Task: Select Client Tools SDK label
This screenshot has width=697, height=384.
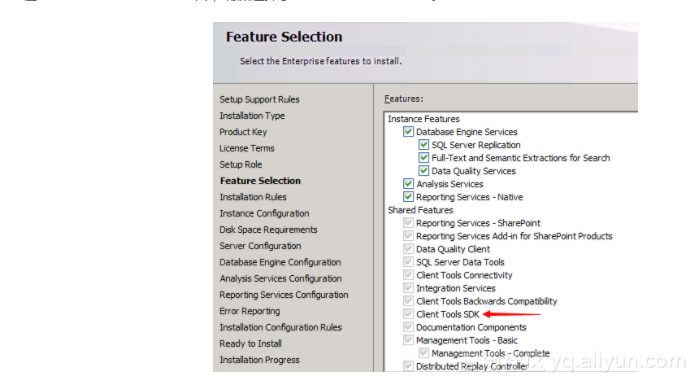Action: [x=448, y=314]
